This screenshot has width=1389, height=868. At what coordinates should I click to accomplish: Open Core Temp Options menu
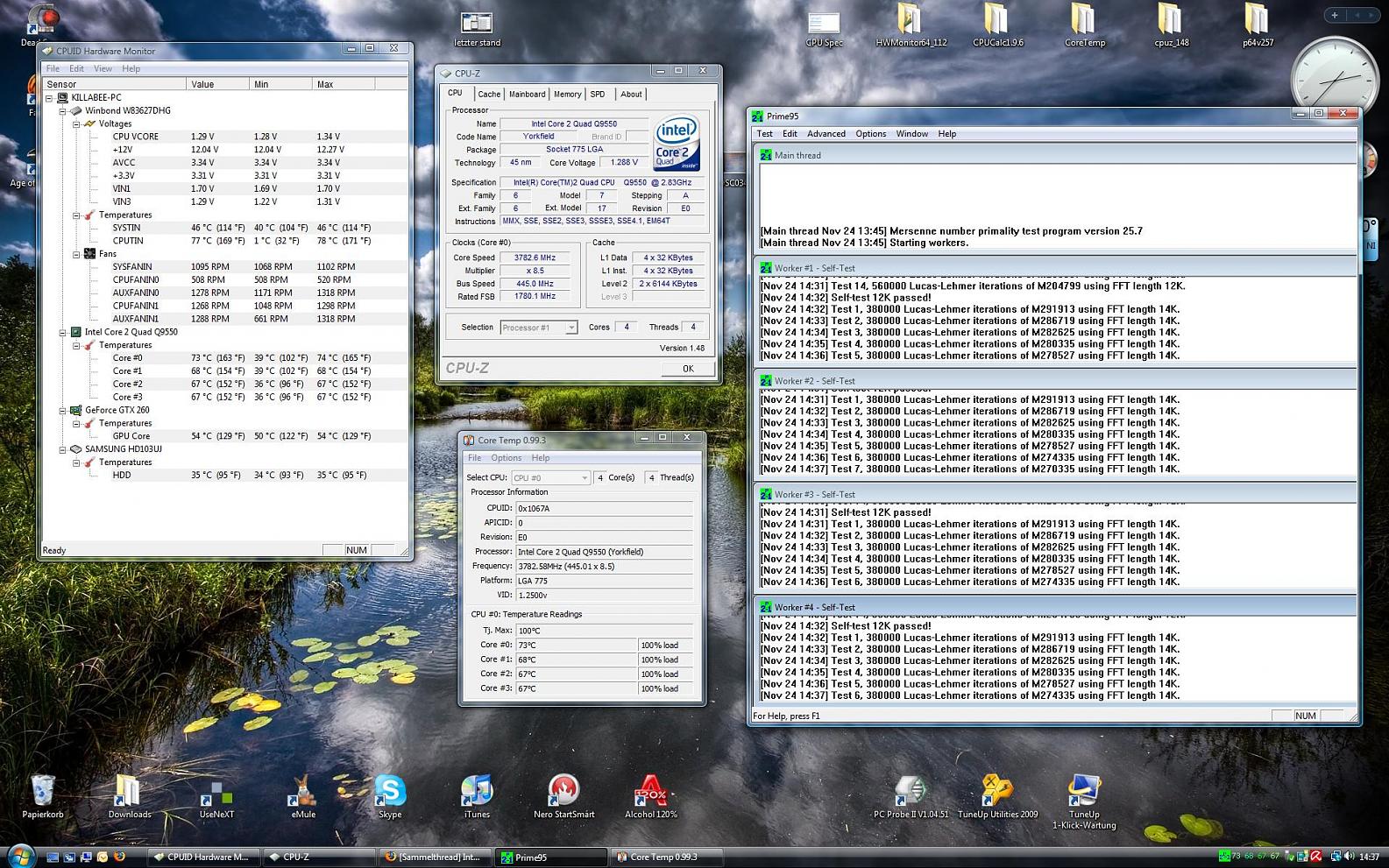coord(506,458)
